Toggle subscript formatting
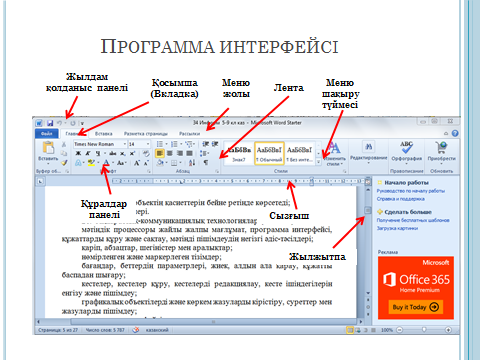Image resolution: width=480 pixels, height=360 pixels. [123, 153]
